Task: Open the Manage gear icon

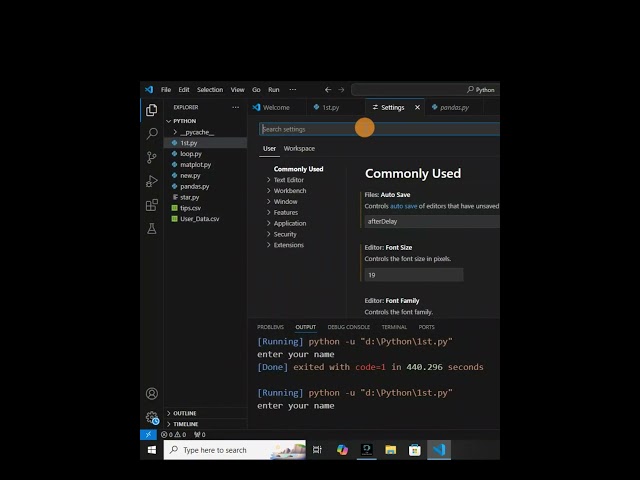Action: click(x=152, y=418)
